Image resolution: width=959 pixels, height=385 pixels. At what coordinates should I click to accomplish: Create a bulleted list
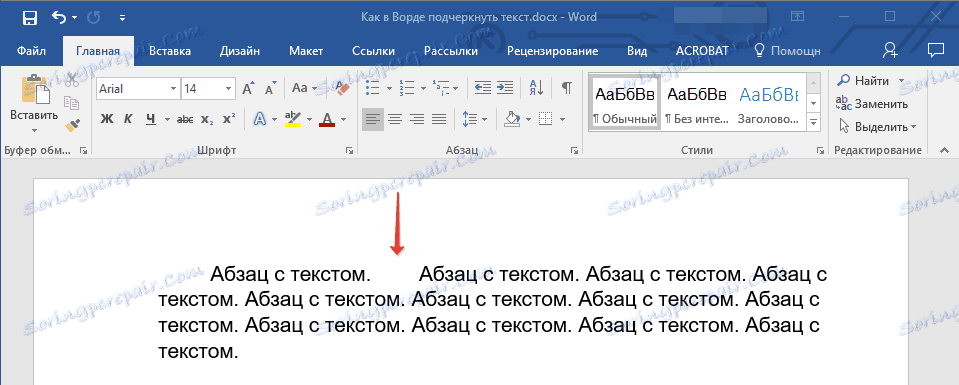(372, 88)
